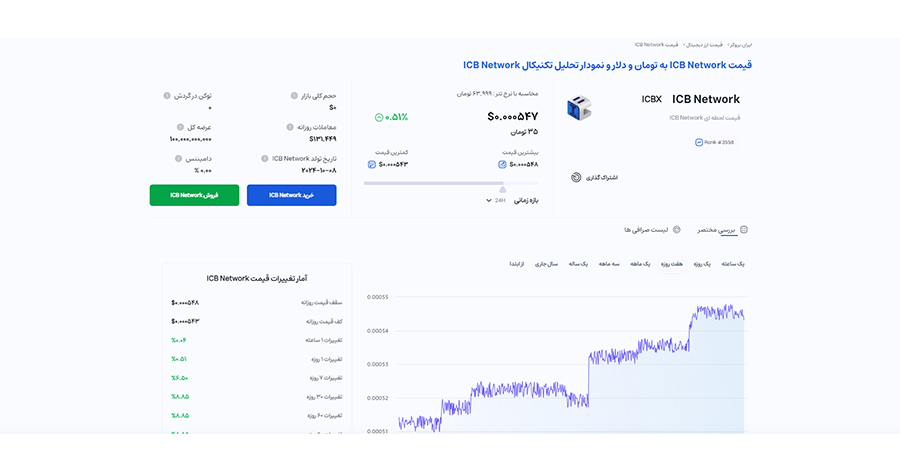Image resolution: width=900 pixels, height=471 pixels.
Task: Click the تغییرات 30 روزه row label
Action: [x=324, y=397]
